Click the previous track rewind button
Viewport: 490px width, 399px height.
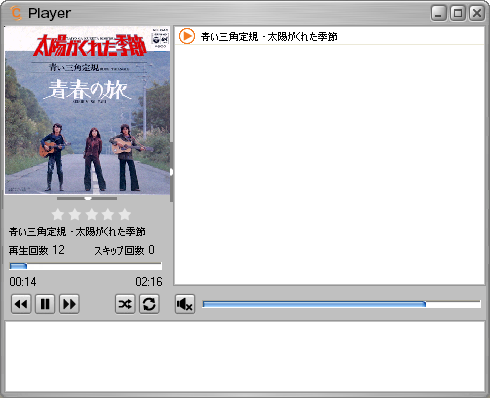pyautogui.click(x=21, y=304)
